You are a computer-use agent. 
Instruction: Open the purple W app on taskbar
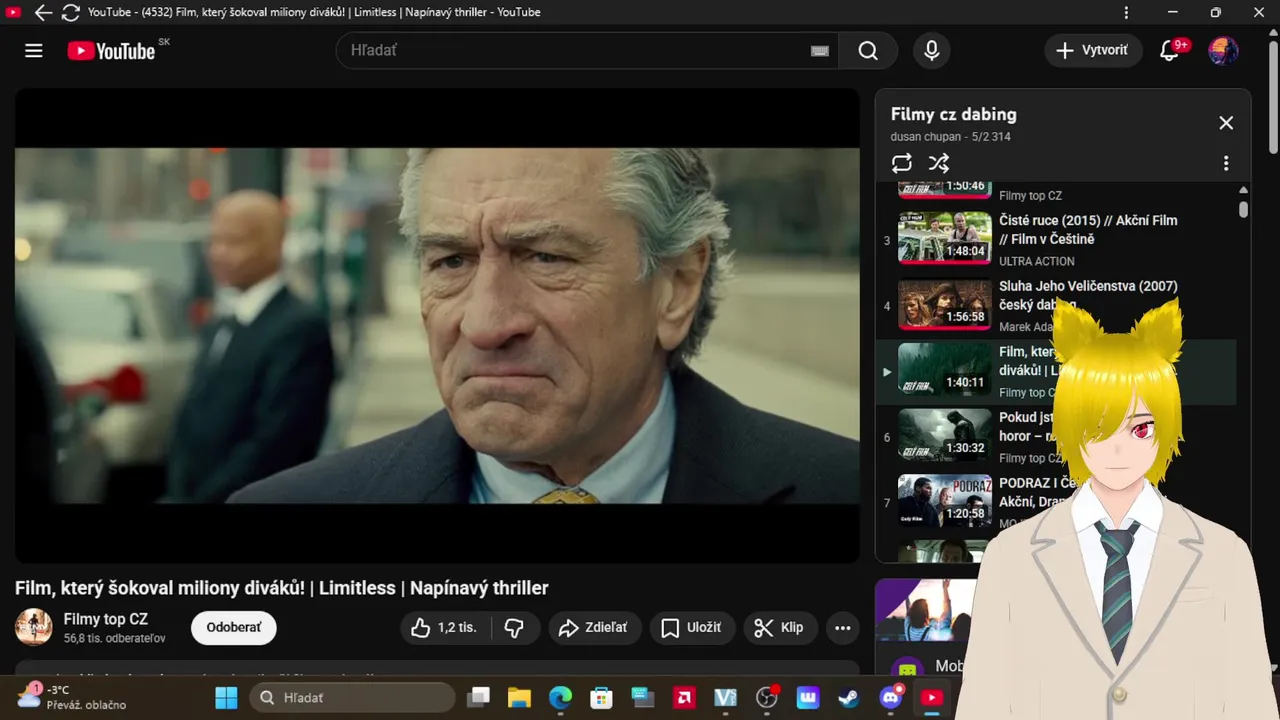808,697
